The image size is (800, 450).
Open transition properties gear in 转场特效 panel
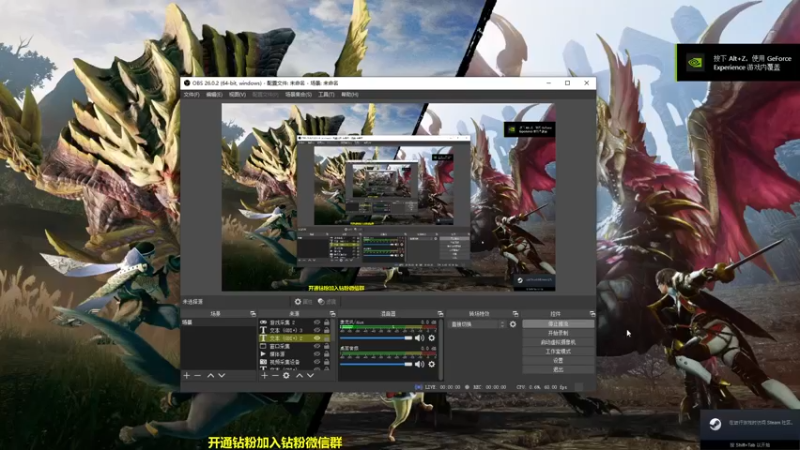tap(513, 324)
